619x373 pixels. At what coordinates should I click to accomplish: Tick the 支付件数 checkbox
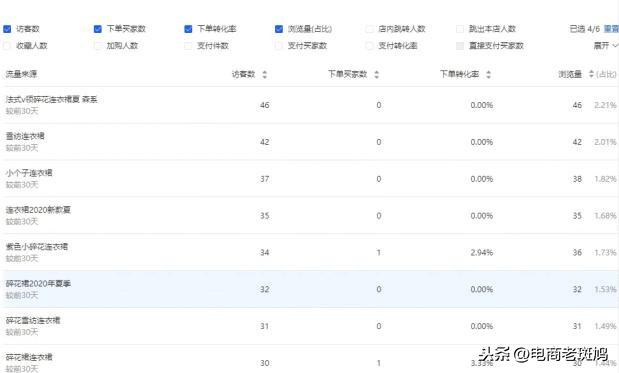[188, 46]
